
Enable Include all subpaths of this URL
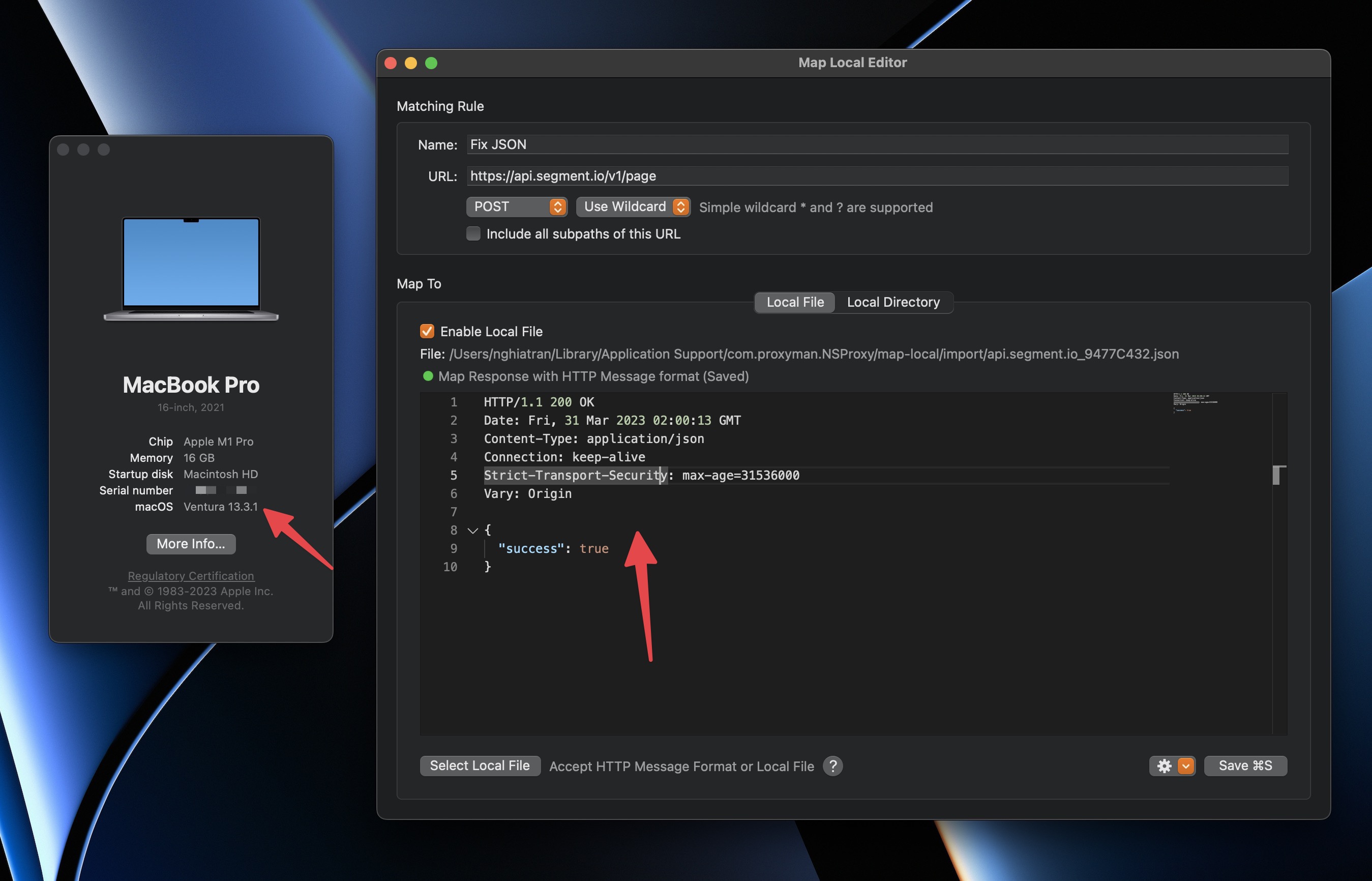coord(473,233)
